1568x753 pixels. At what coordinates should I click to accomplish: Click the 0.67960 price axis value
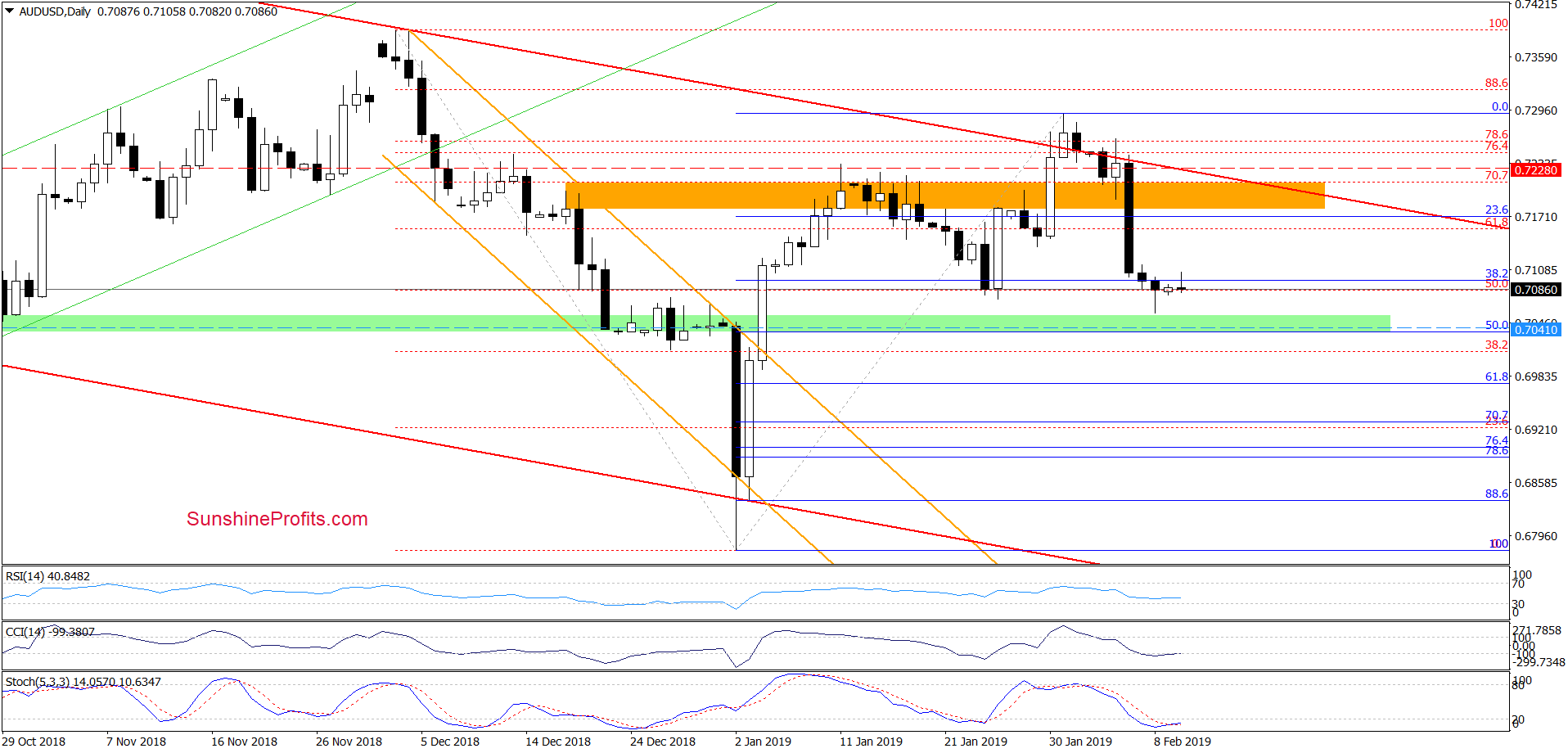point(1536,536)
